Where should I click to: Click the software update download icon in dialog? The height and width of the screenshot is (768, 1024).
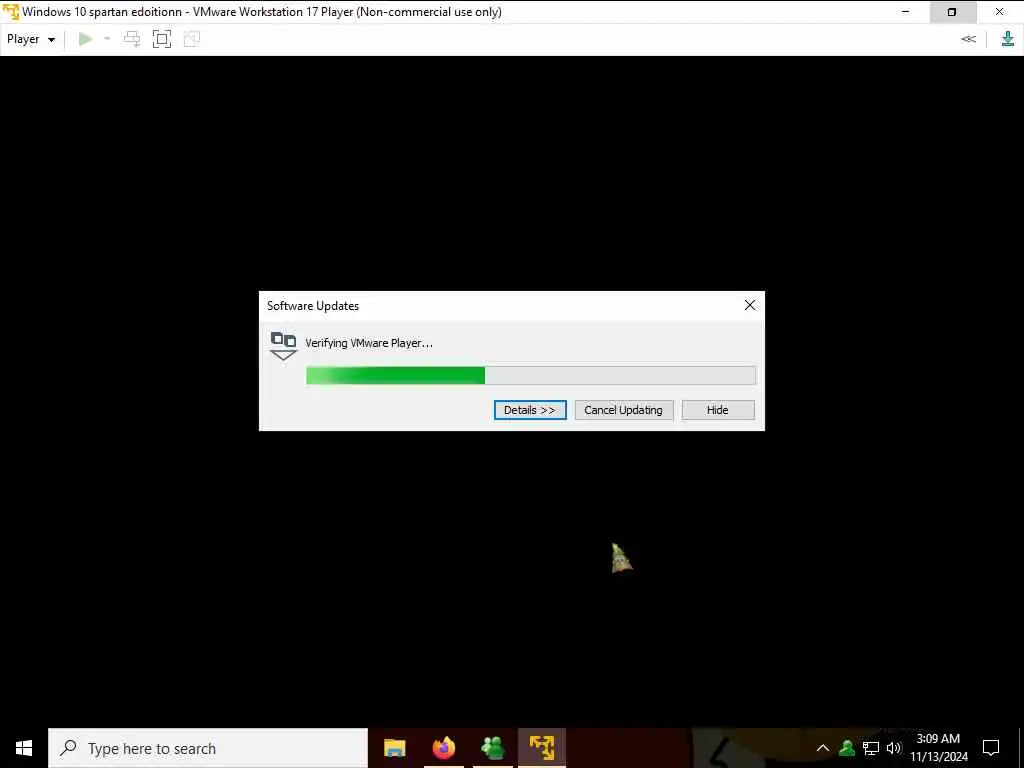pyautogui.click(x=283, y=345)
